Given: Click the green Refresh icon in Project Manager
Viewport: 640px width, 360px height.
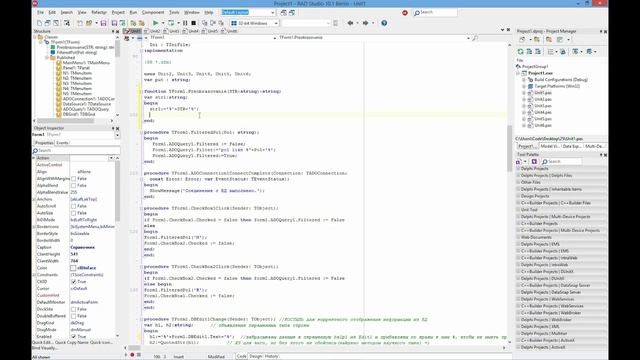Looking at the screenshot, I should pyautogui.click(x=520, y=51).
